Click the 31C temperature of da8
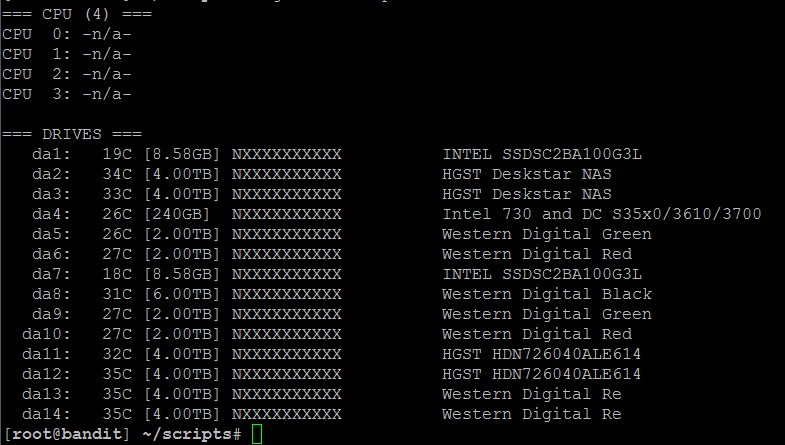Screen dimensions: 785x445 coord(117,294)
